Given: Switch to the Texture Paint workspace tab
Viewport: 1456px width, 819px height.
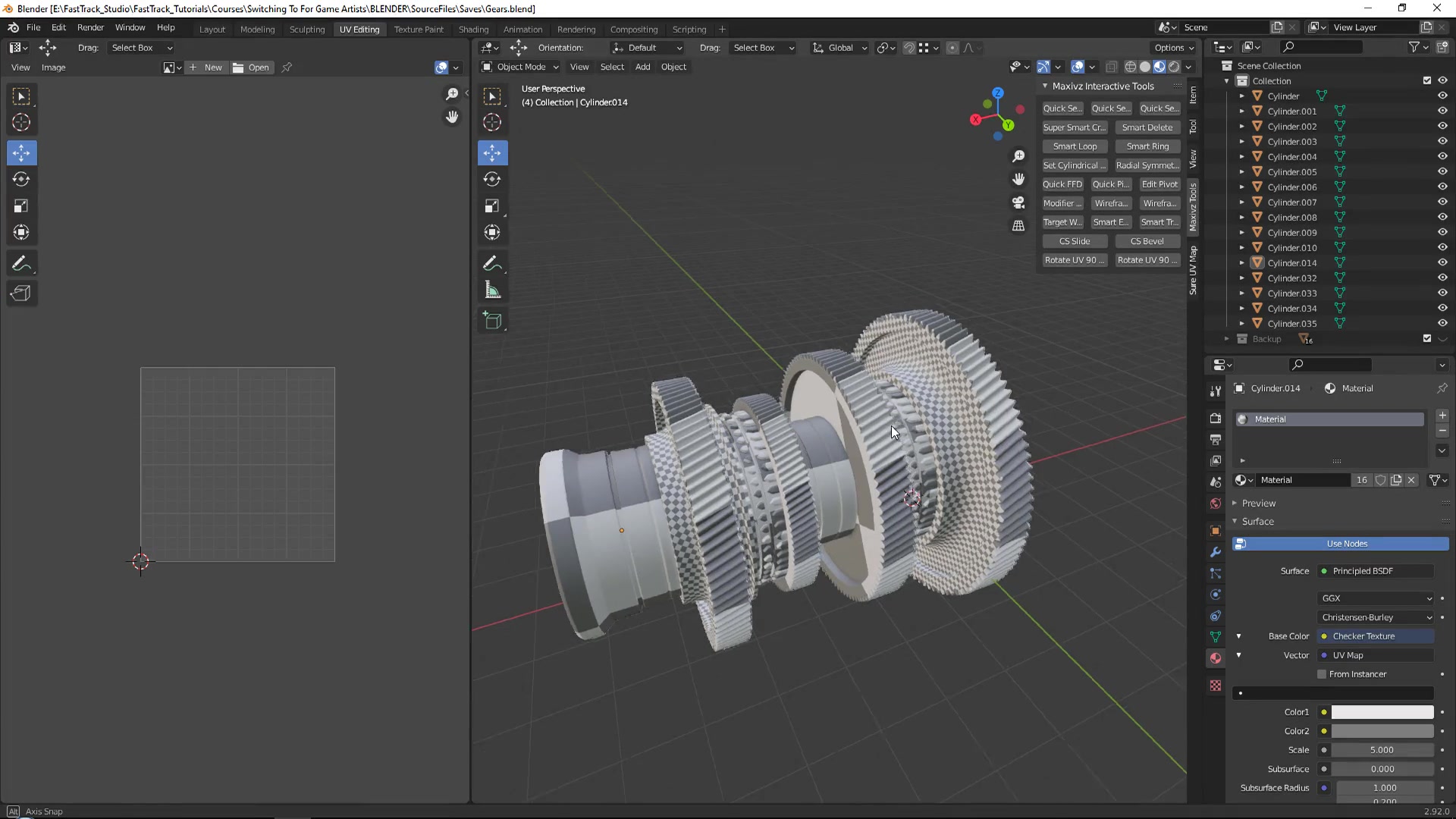Looking at the screenshot, I should 419,30.
